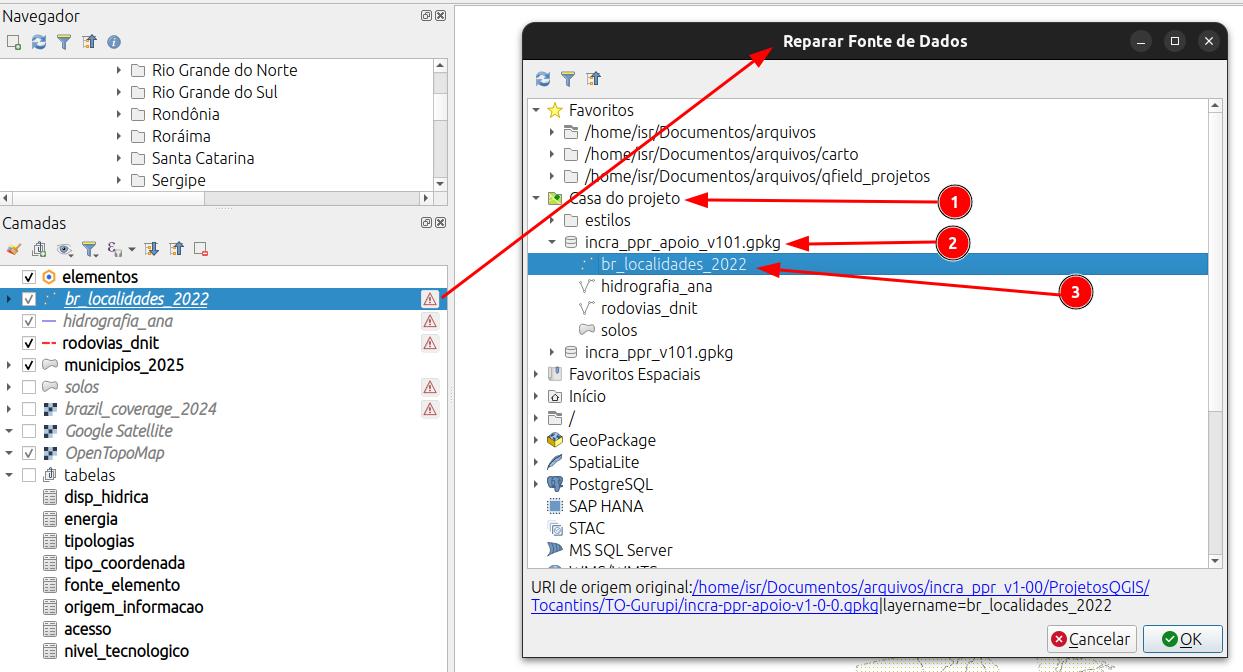Expand the PostgreSQL browser node
The height and width of the screenshot is (672, 1243).
pyautogui.click(x=536, y=484)
